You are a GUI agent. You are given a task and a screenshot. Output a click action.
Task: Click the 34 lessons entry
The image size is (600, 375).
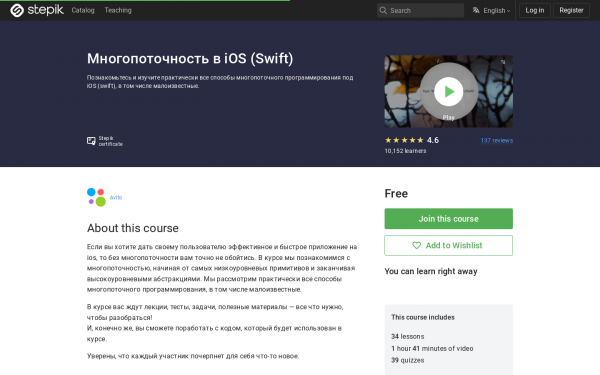(x=408, y=336)
